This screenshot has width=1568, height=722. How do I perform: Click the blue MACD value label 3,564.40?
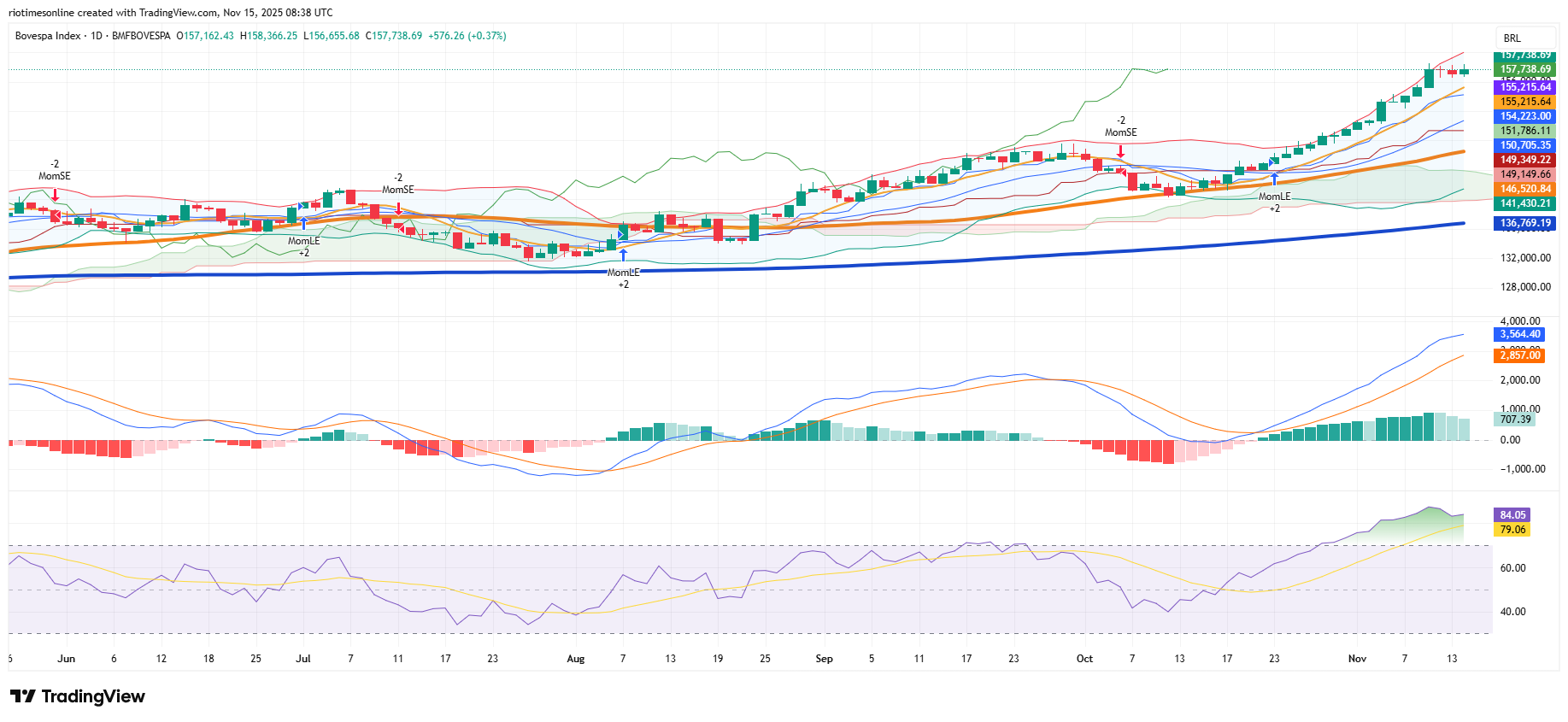click(x=1519, y=334)
